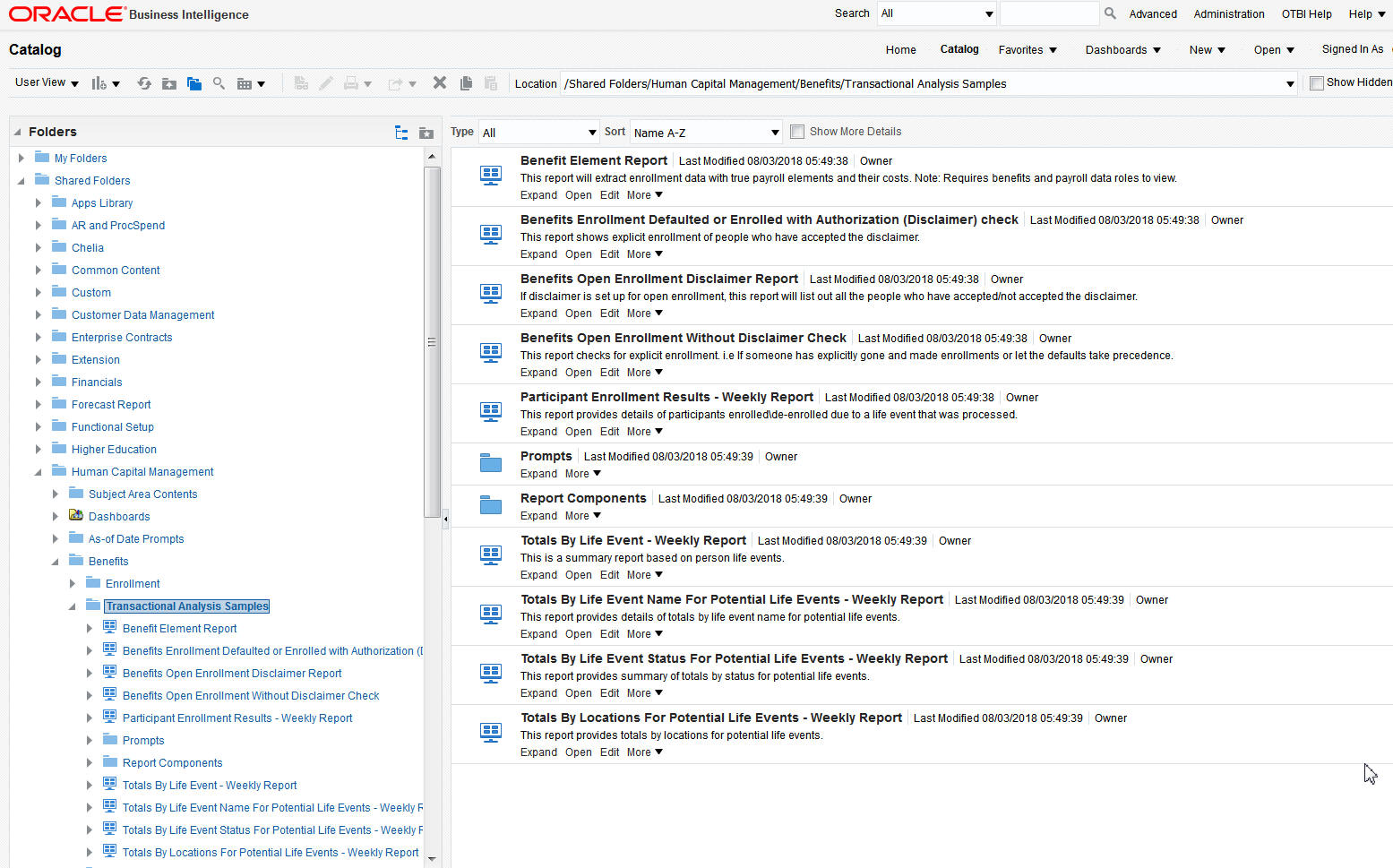Open the Favorites menu
1393x868 pixels.
(1028, 50)
